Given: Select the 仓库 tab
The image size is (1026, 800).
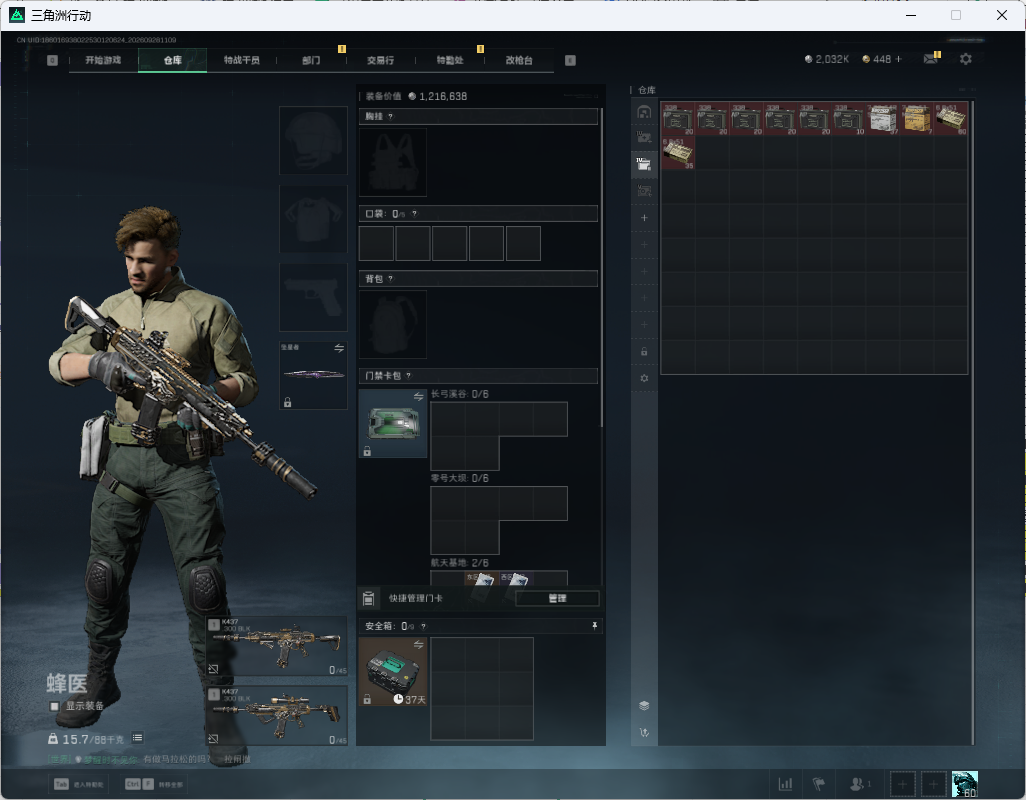Looking at the screenshot, I should click(x=173, y=60).
